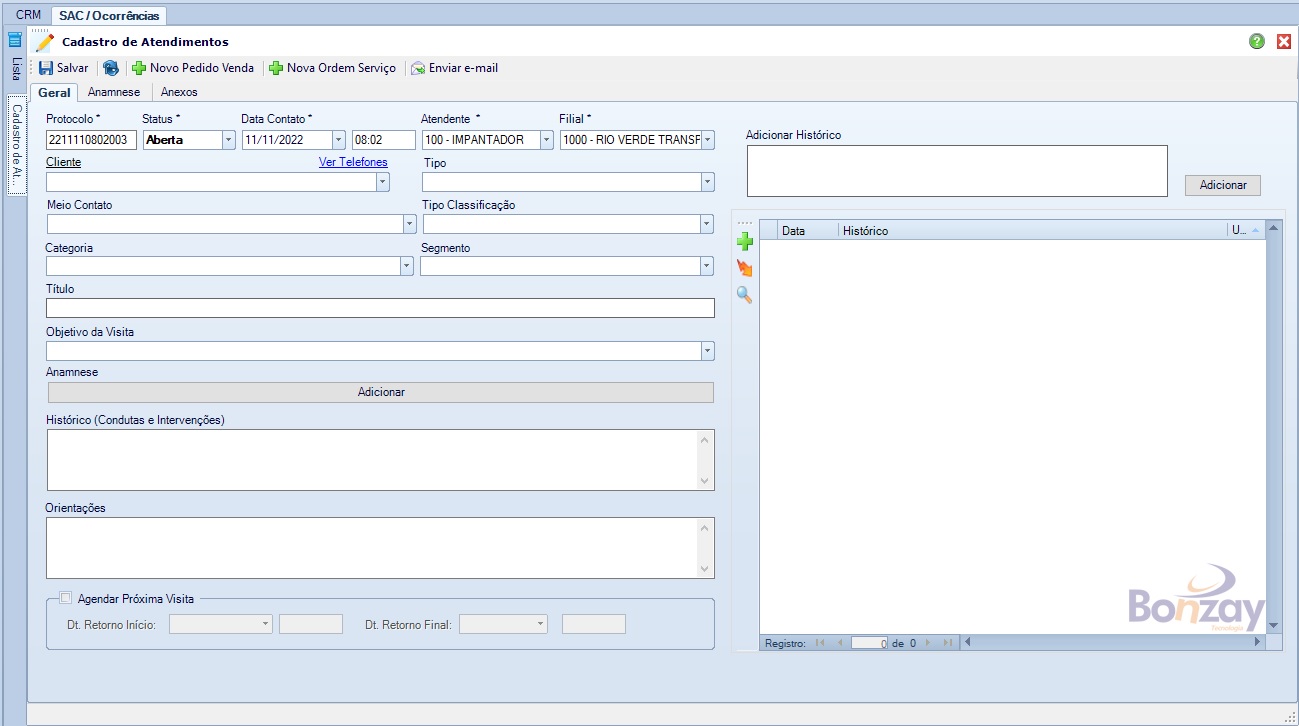Screen dimensions: 1299x726
Task: Click the U... column header in grid
Action: point(1246,230)
